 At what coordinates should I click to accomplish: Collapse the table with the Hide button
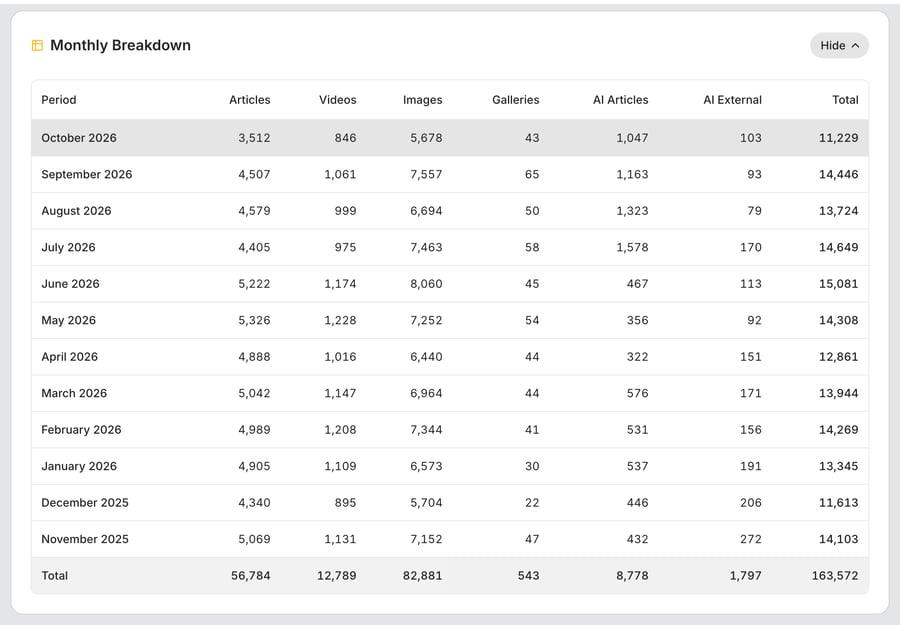click(x=839, y=45)
